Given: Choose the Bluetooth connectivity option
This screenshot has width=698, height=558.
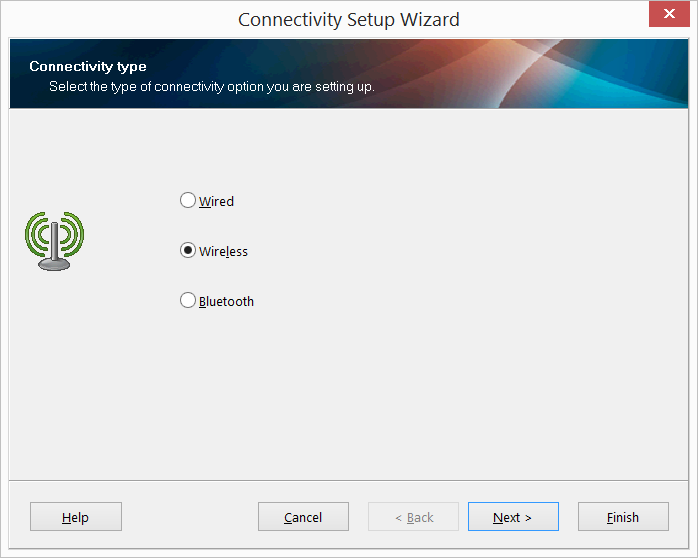Looking at the screenshot, I should pyautogui.click(x=188, y=300).
